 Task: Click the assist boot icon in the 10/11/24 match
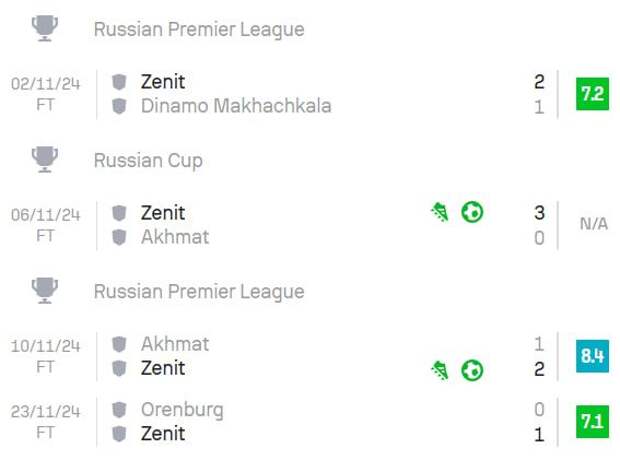[x=440, y=370]
